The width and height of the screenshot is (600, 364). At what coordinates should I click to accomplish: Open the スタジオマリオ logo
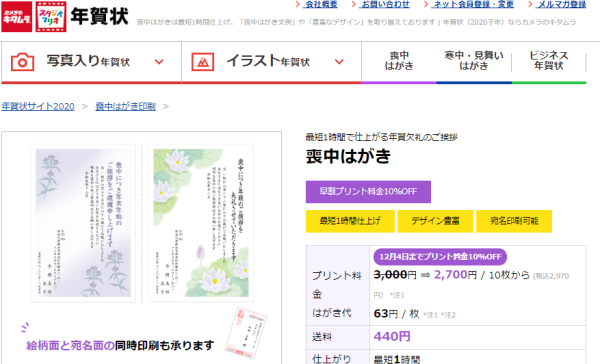(x=51, y=16)
